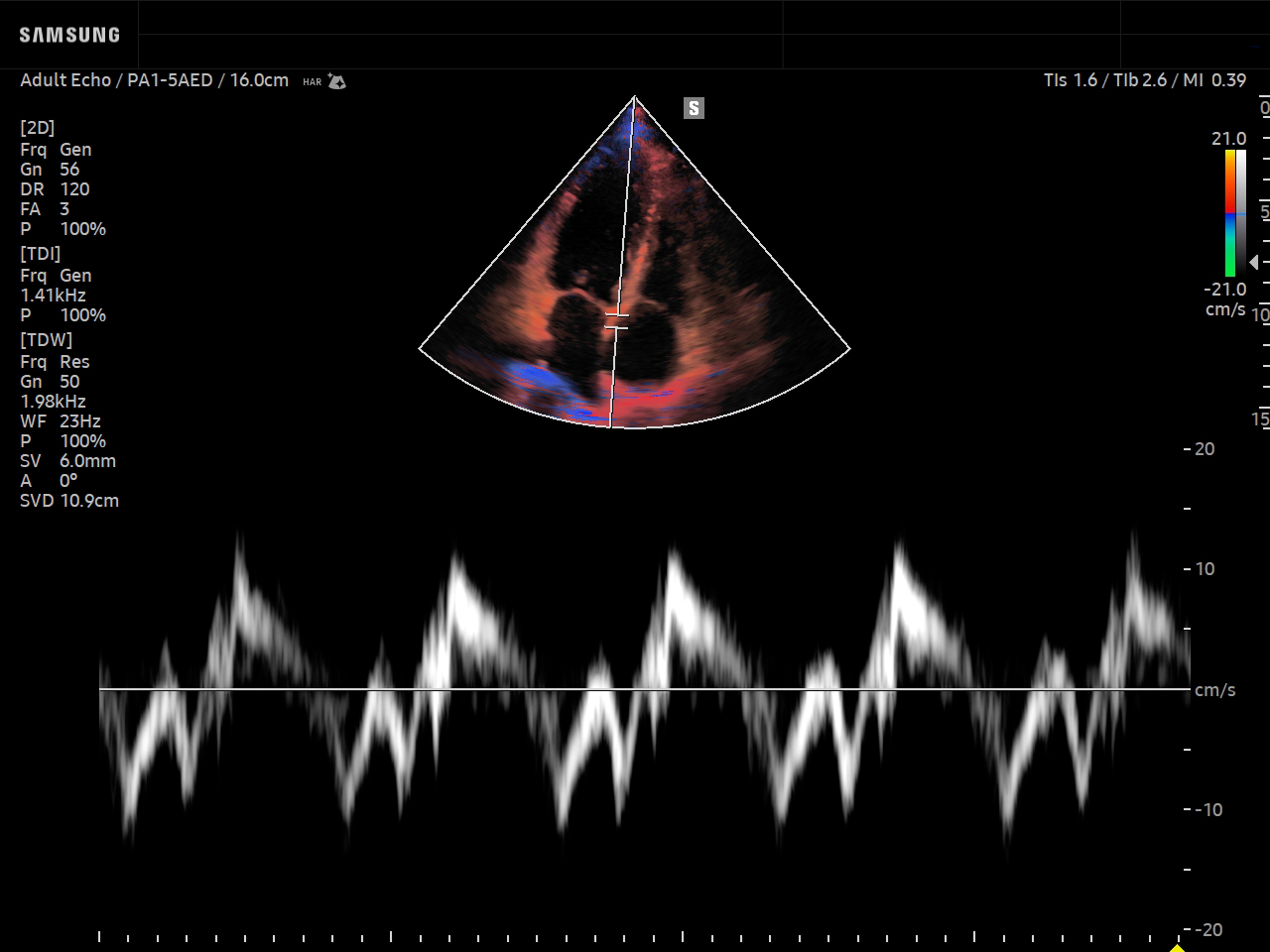Click the sample volume gate on the septum
The height and width of the screenshot is (952, 1270).
click(617, 321)
